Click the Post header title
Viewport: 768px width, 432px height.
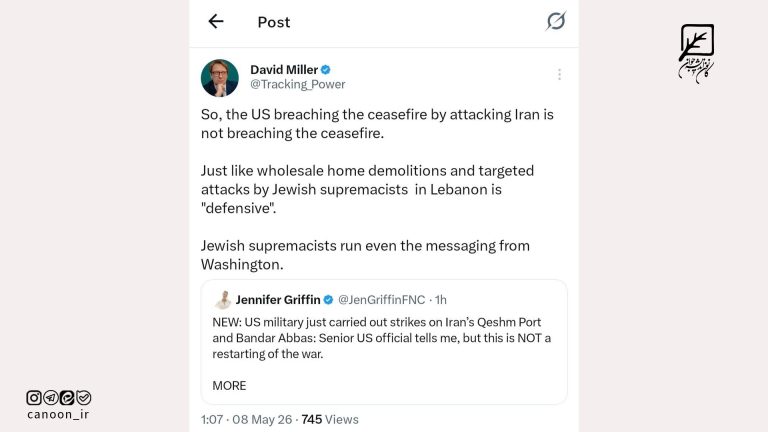274,22
